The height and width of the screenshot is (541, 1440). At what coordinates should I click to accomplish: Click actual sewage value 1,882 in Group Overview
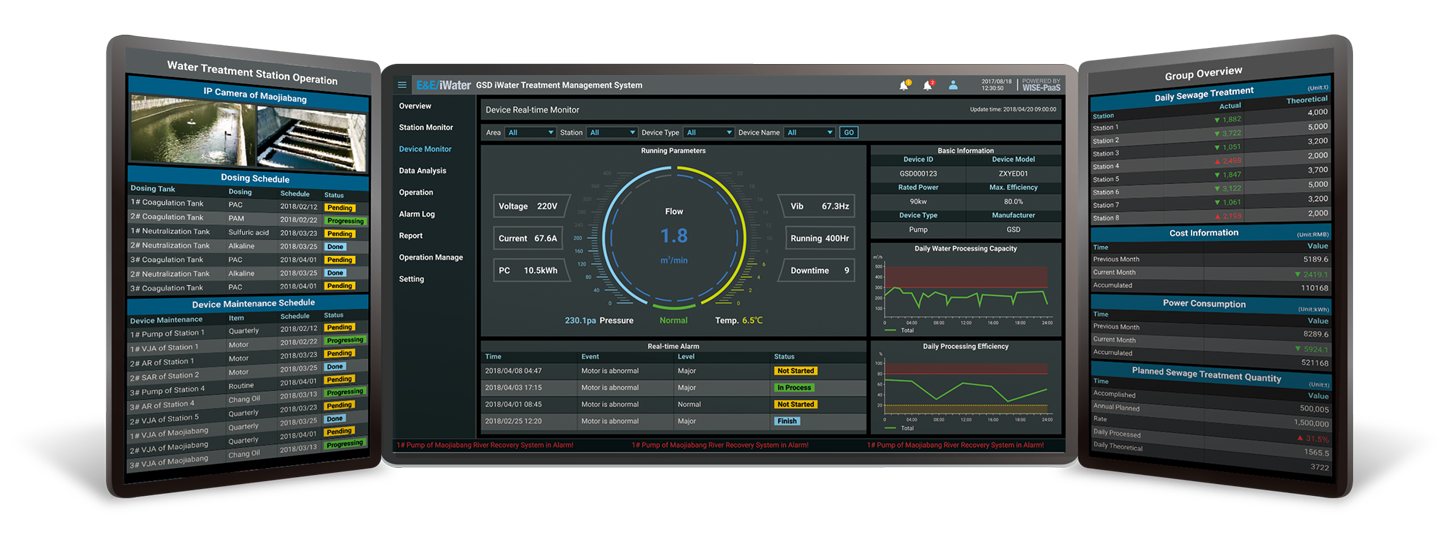pyautogui.click(x=1228, y=120)
